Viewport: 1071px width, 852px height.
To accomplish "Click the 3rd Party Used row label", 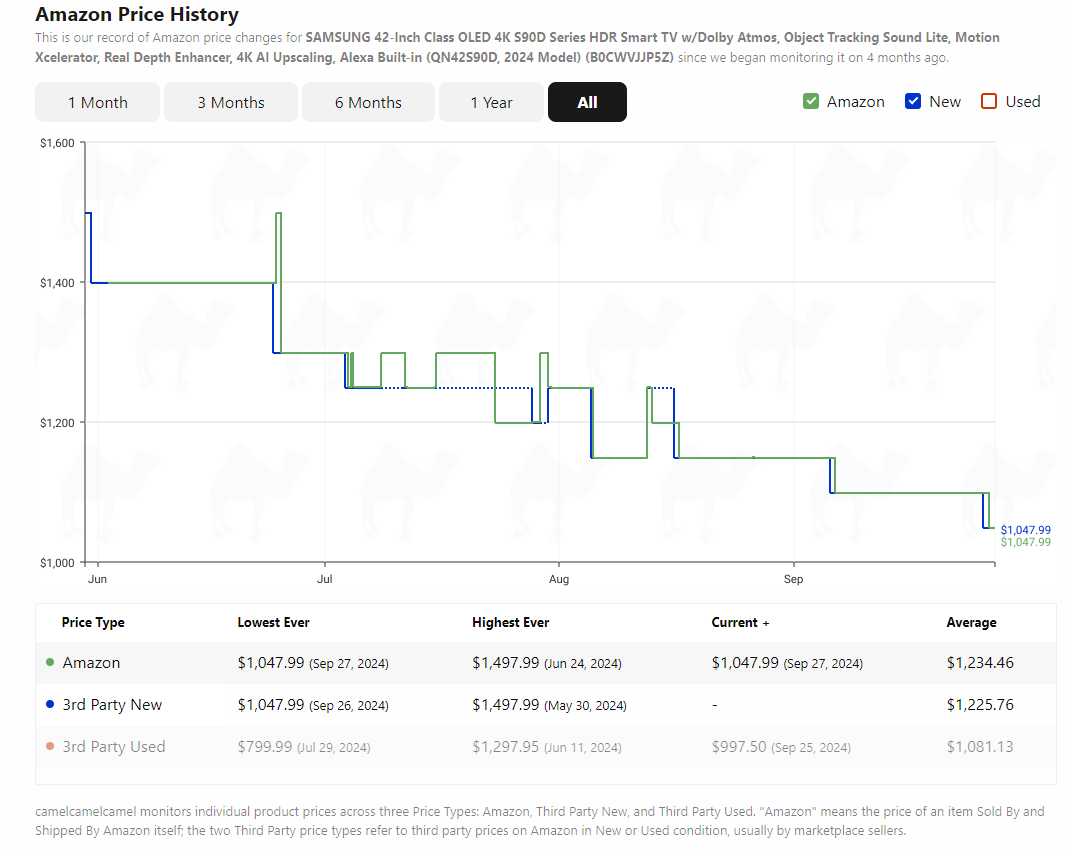I will [113, 747].
